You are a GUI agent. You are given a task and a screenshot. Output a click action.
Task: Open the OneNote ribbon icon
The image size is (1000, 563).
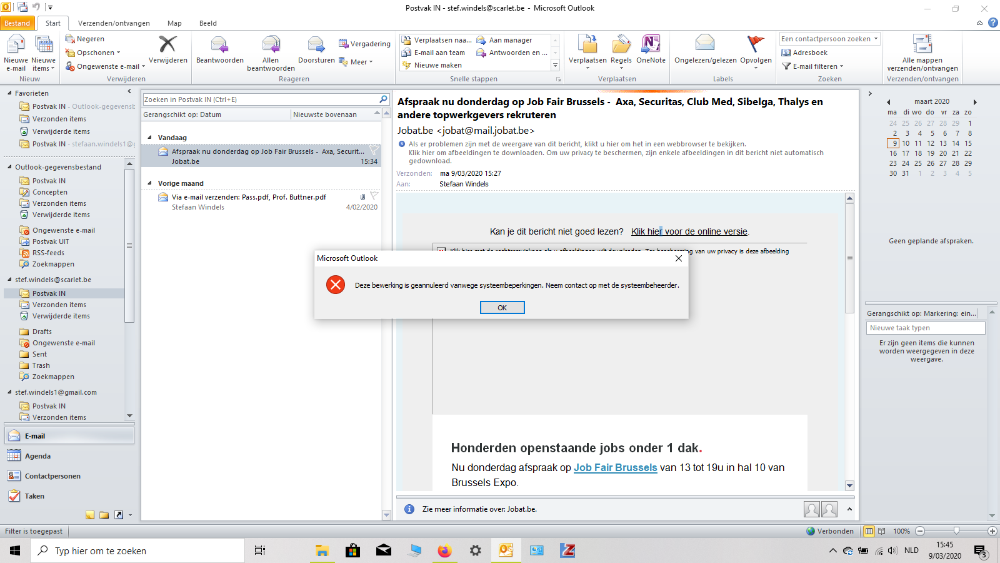point(651,48)
